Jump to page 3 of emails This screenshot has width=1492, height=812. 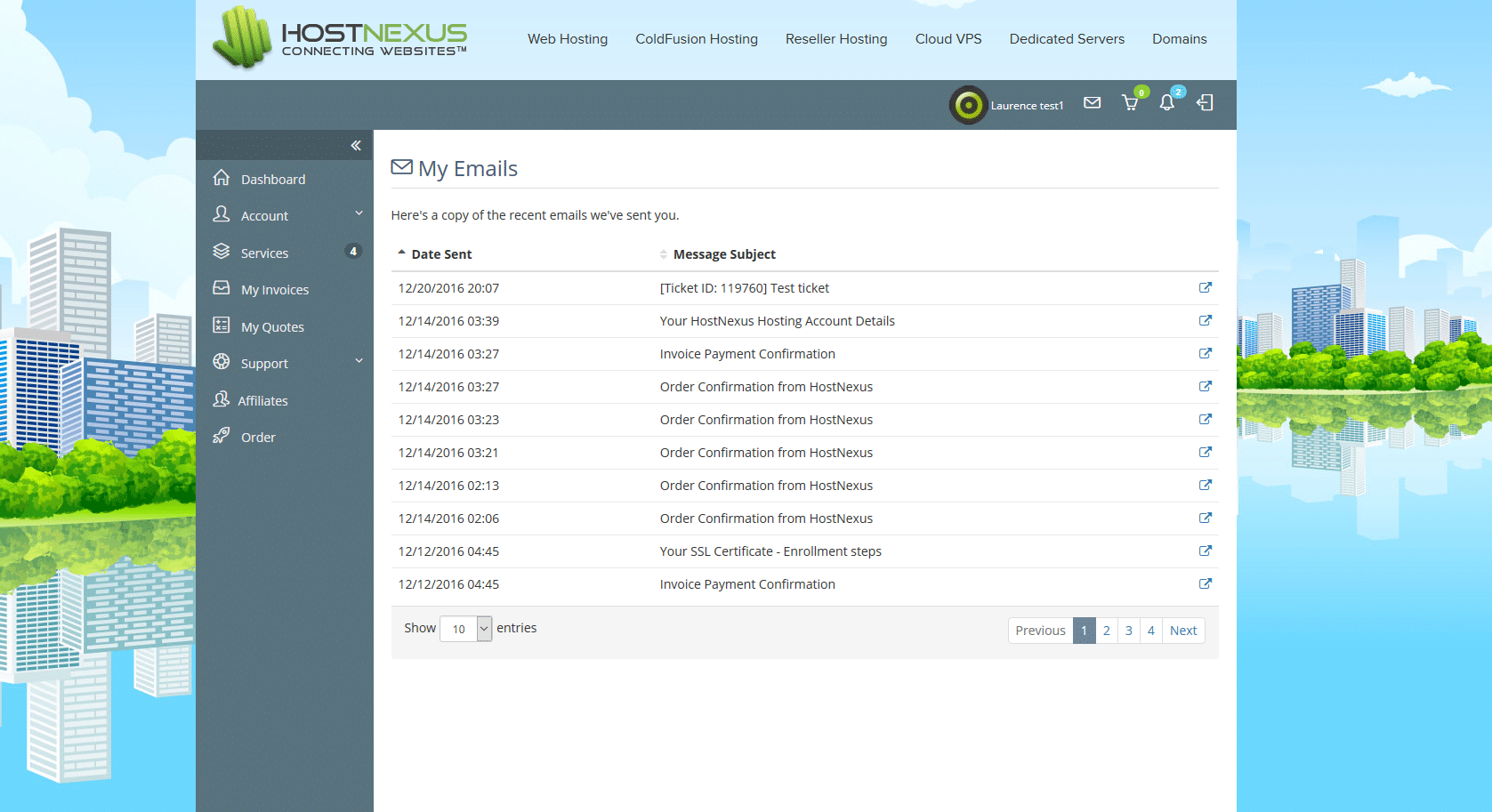tap(1128, 631)
